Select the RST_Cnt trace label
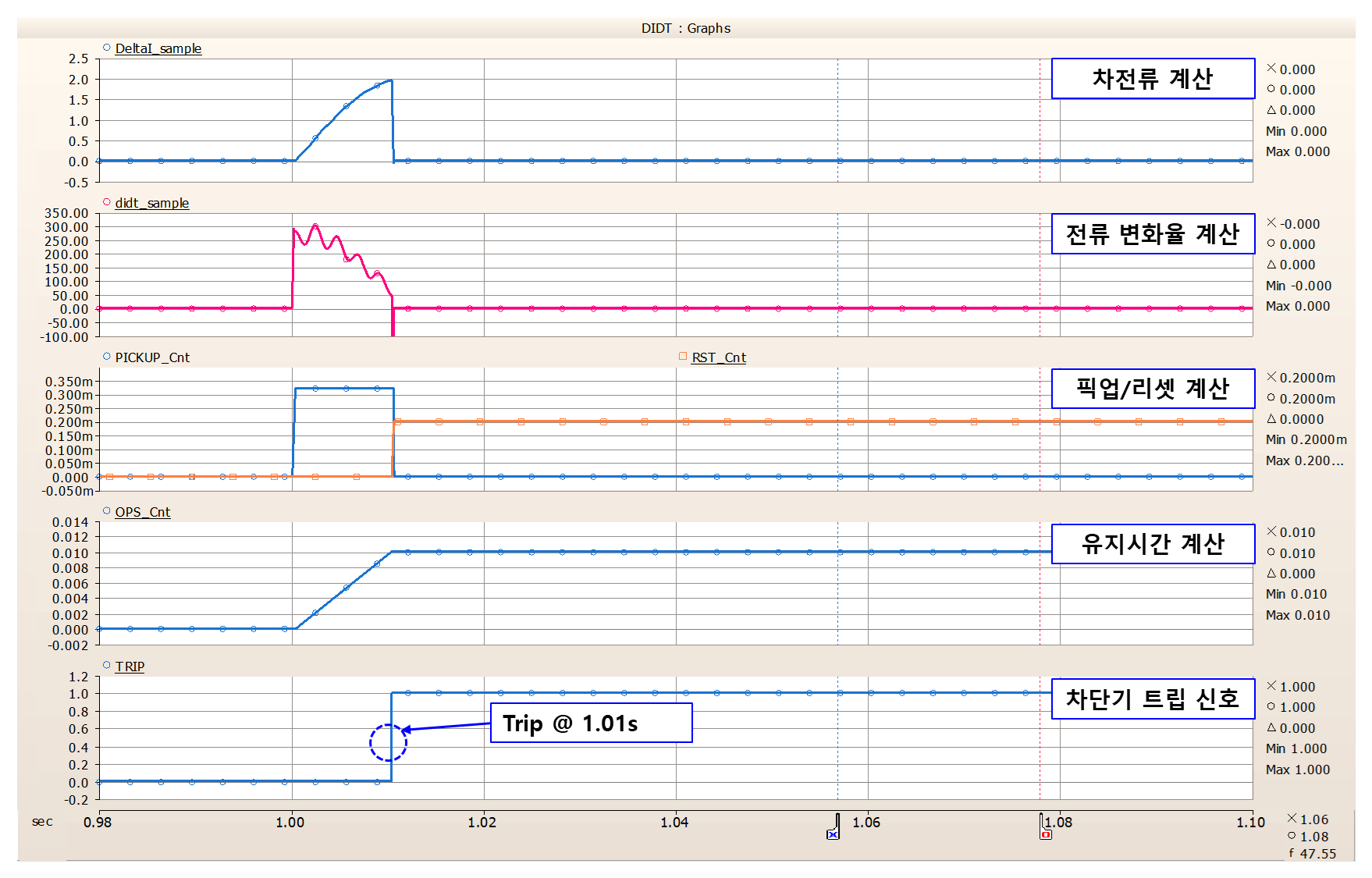Viewport: 1372px width, 878px height. [x=719, y=357]
